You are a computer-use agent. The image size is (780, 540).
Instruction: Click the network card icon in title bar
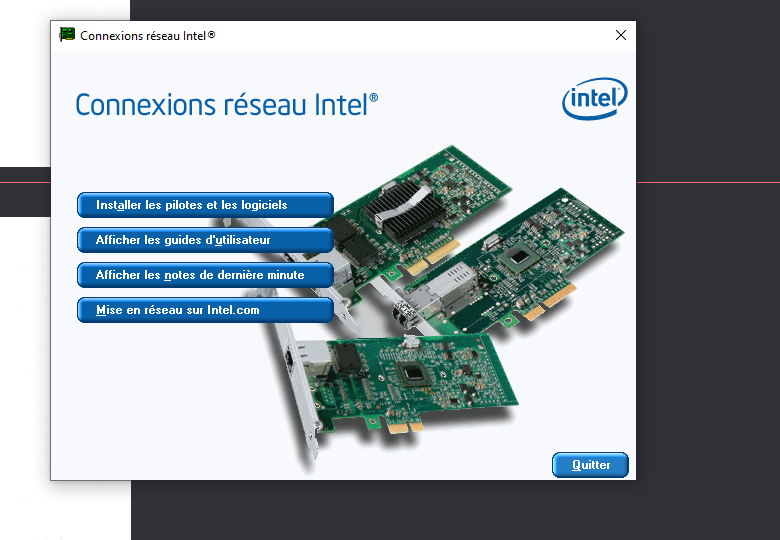coord(67,35)
